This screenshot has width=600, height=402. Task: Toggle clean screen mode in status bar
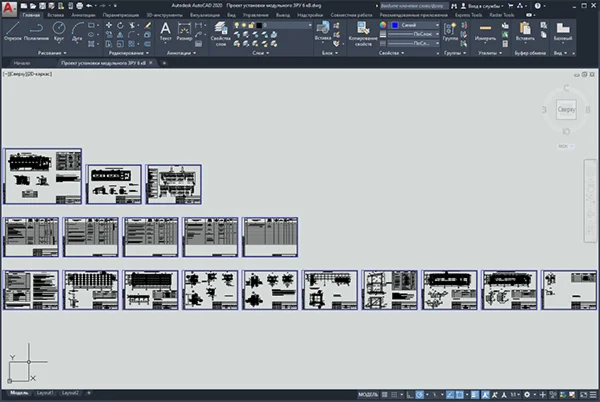click(x=583, y=394)
